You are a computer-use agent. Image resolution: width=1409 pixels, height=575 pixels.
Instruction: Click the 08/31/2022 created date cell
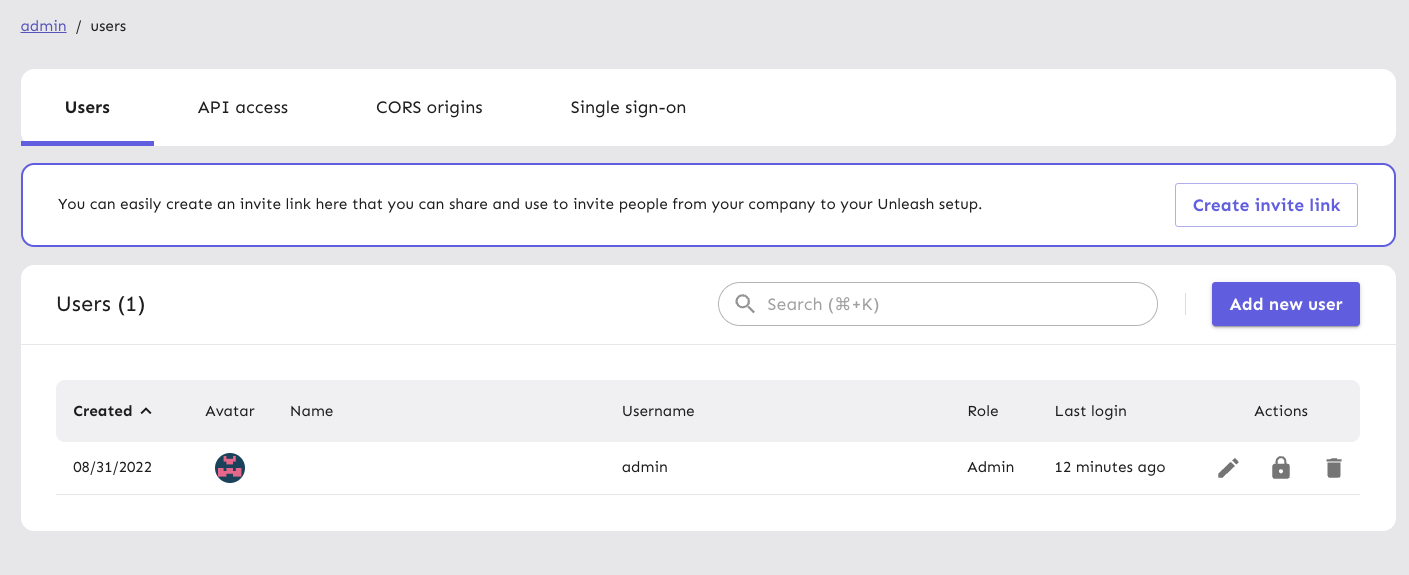point(112,467)
